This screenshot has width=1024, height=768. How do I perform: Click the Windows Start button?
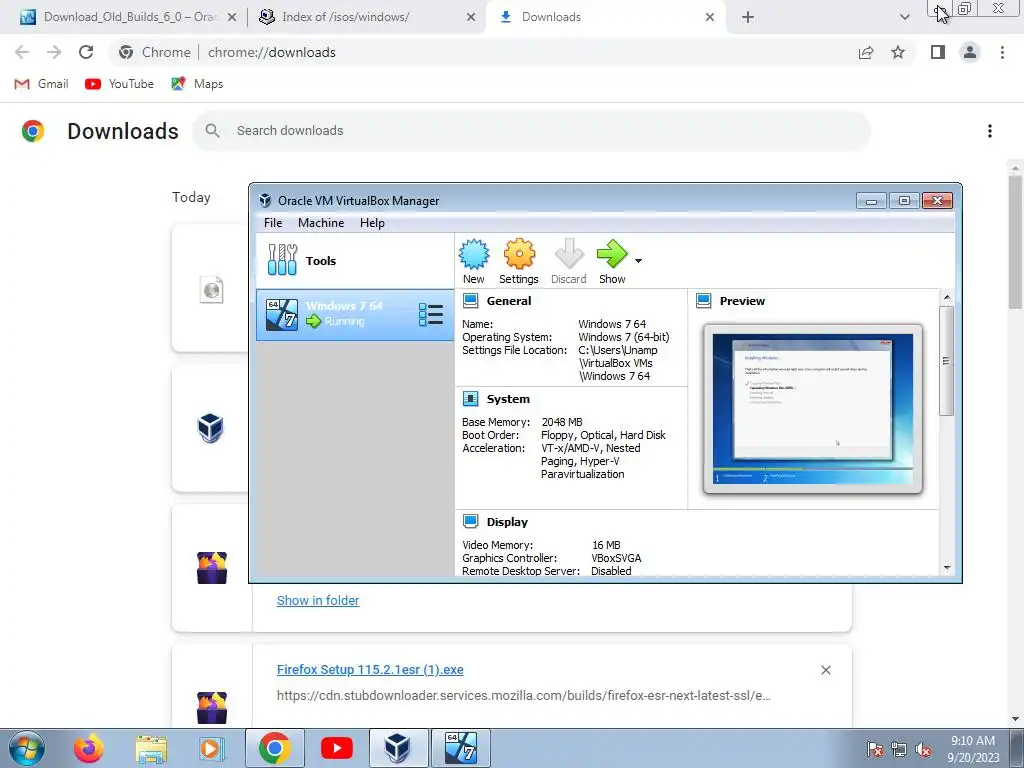click(x=26, y=748)
